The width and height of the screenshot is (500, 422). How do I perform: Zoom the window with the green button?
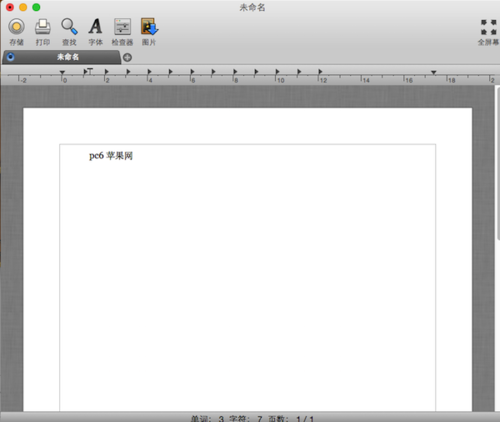[36, 7]
